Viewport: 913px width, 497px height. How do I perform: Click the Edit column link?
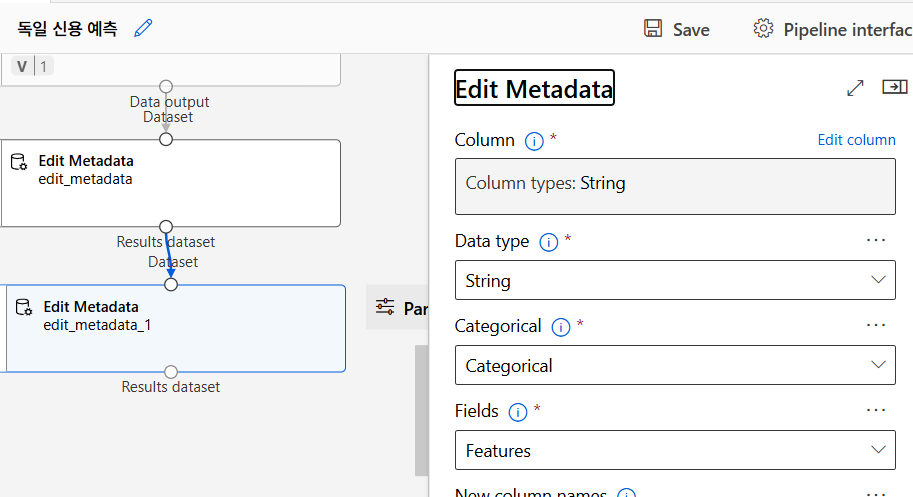856,140
